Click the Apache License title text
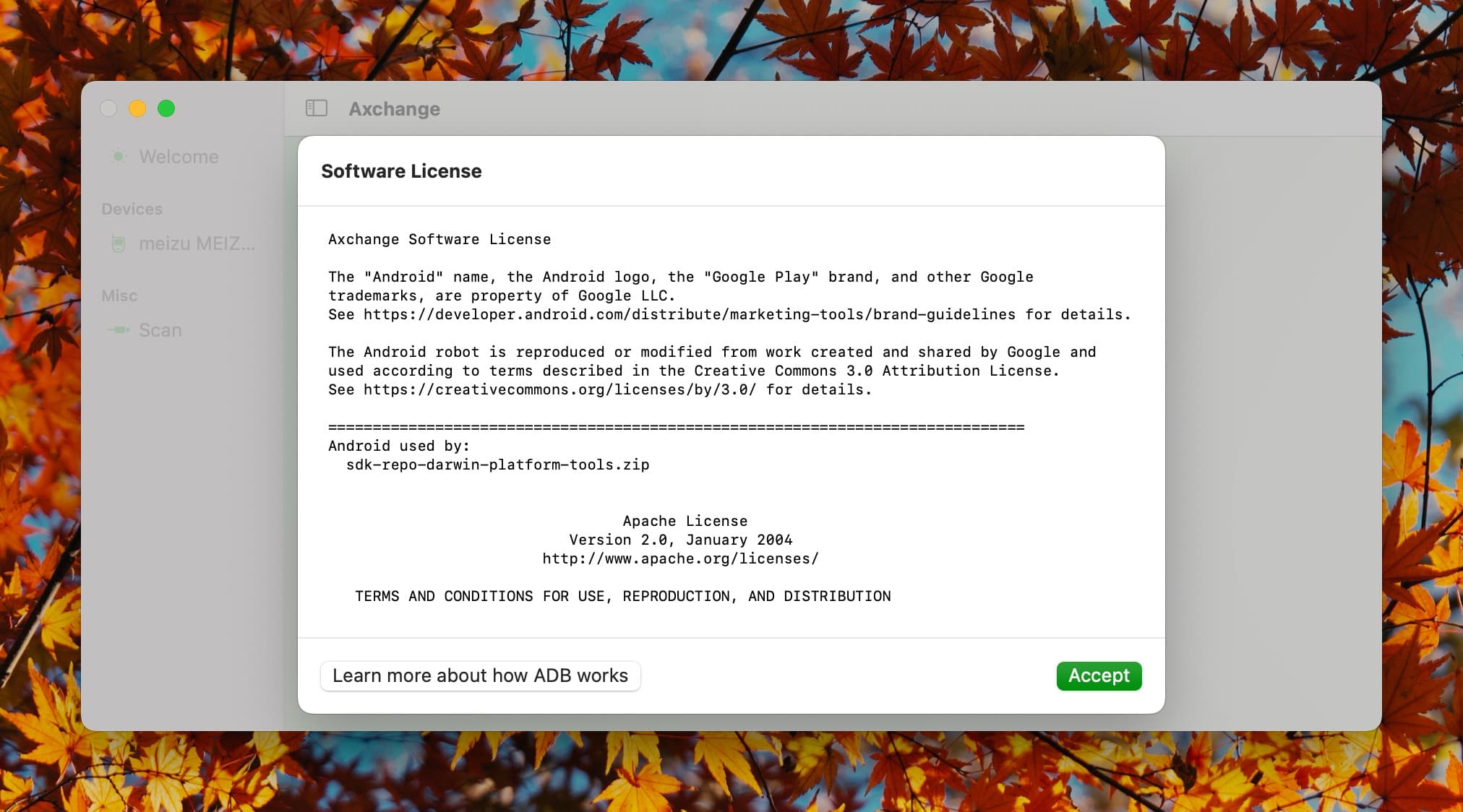This screenshot has width=1463, height=812. 685,521
